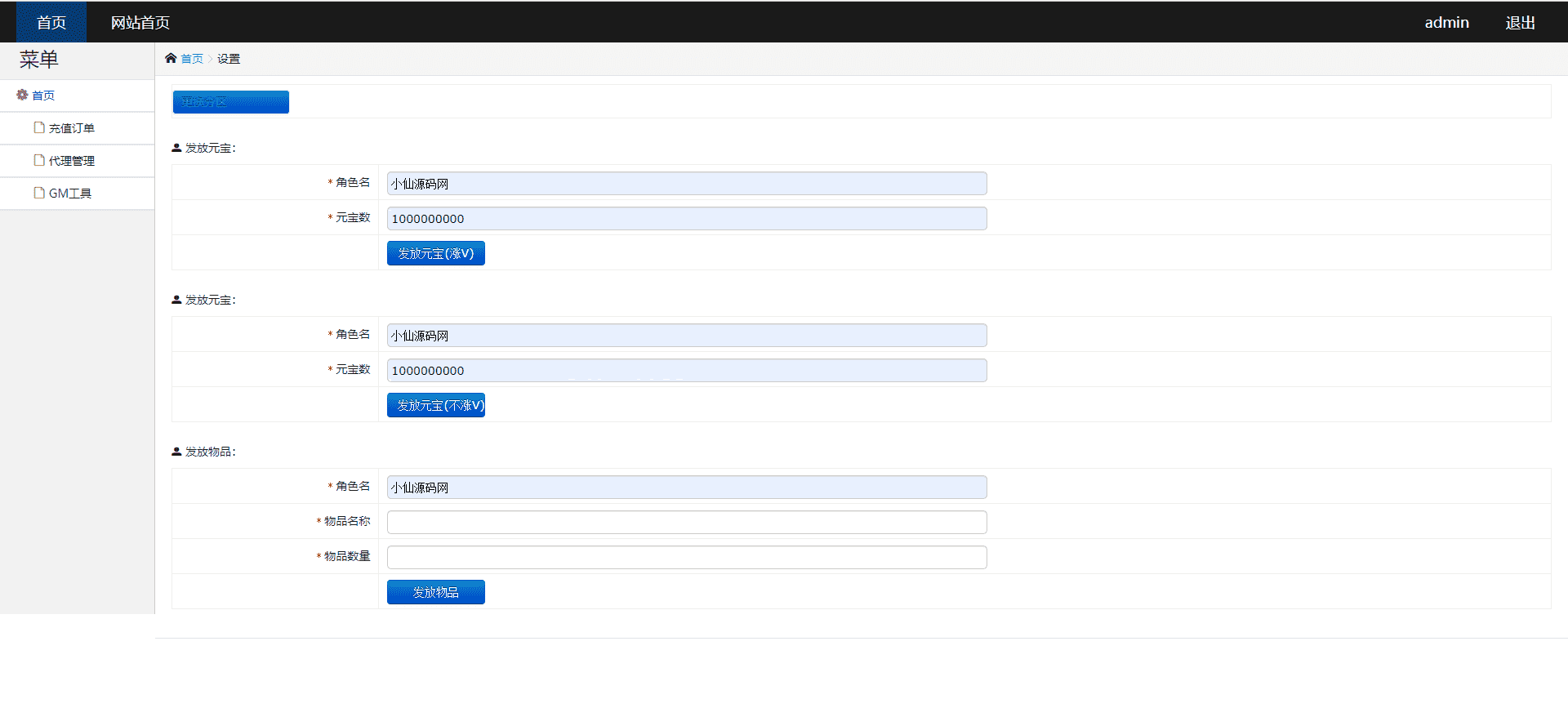Viewport: 1568px width, 717px height.
Task: Click the page icon next to 充值订单
Action: [x=39, y=127]
